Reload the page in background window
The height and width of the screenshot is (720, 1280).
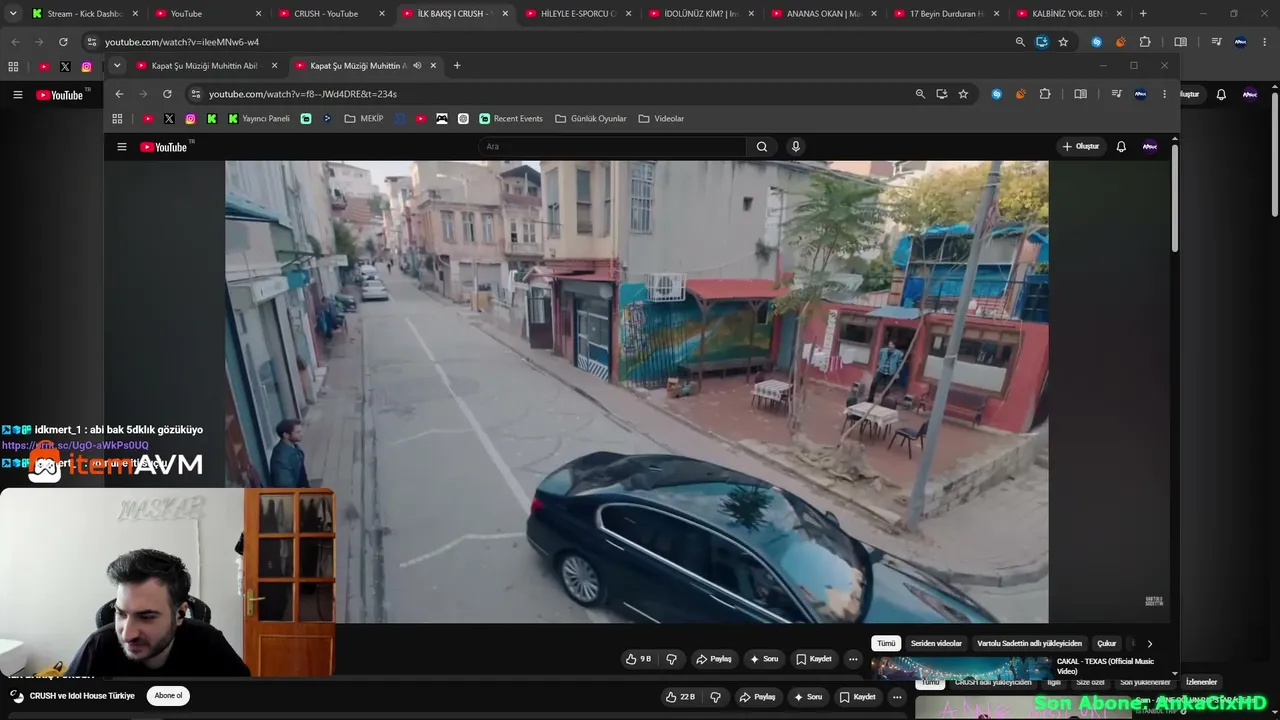pyautogui.click(x=63, y=42)
